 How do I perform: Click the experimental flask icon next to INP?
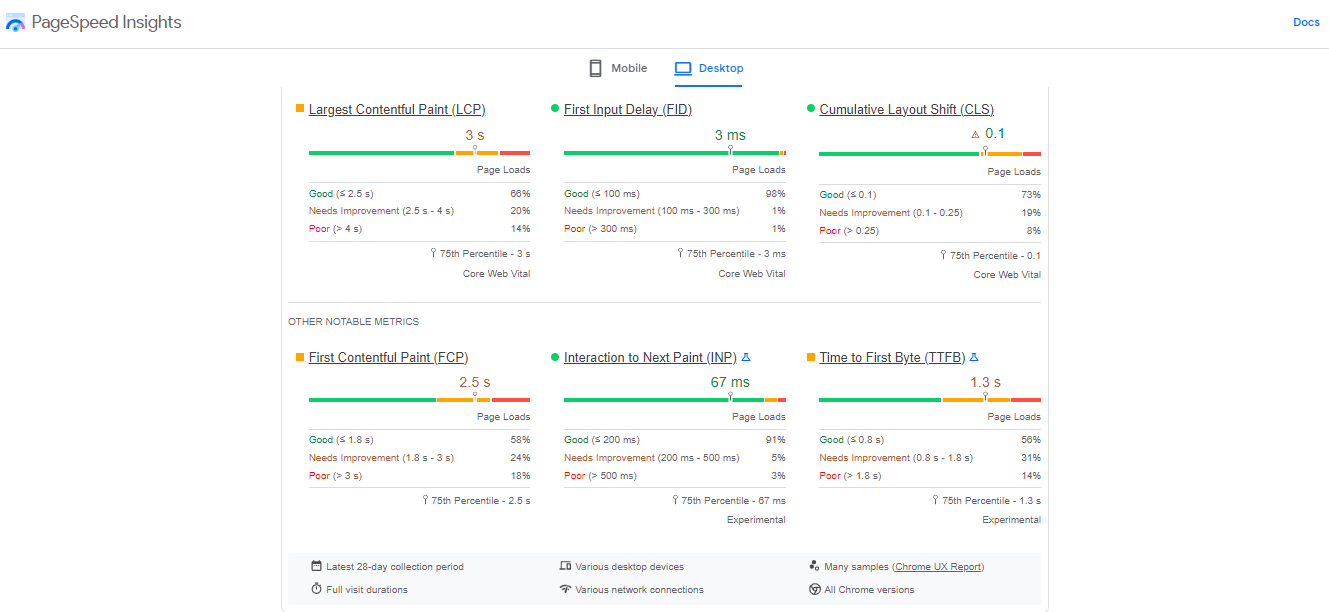(x=746, y=357)
